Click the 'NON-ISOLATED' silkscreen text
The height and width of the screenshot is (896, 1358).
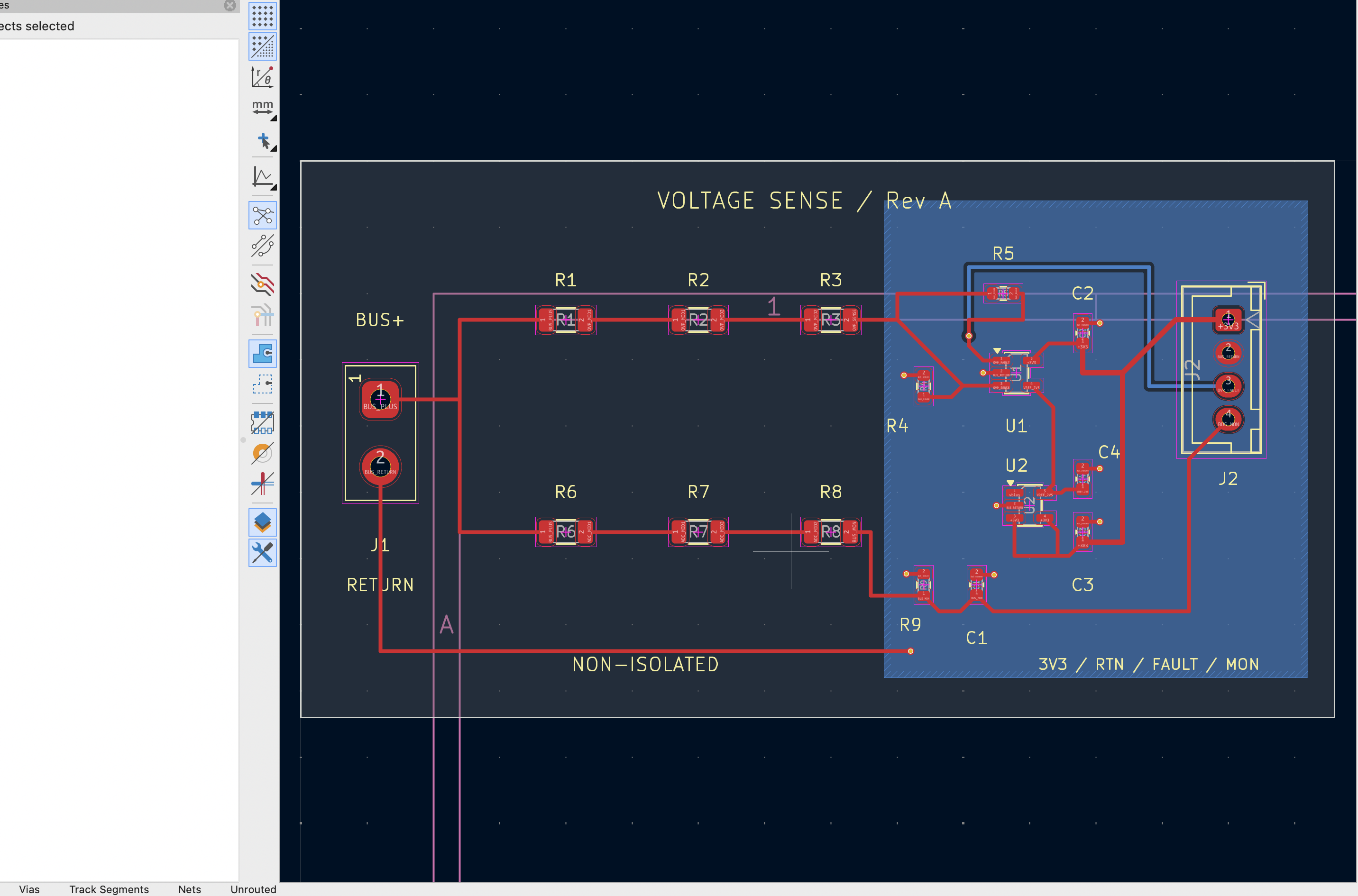click(x=645, y=664)
